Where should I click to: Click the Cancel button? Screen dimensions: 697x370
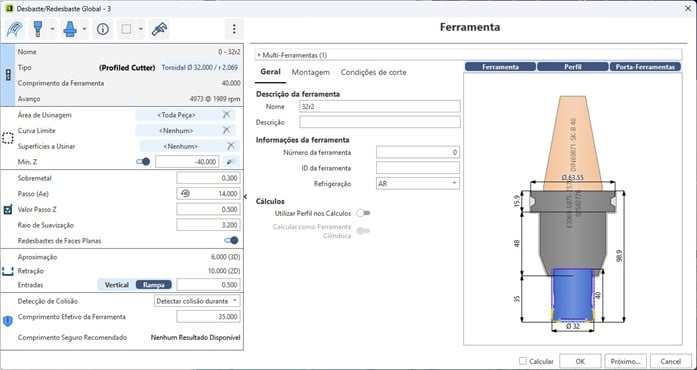pos(671,361)
